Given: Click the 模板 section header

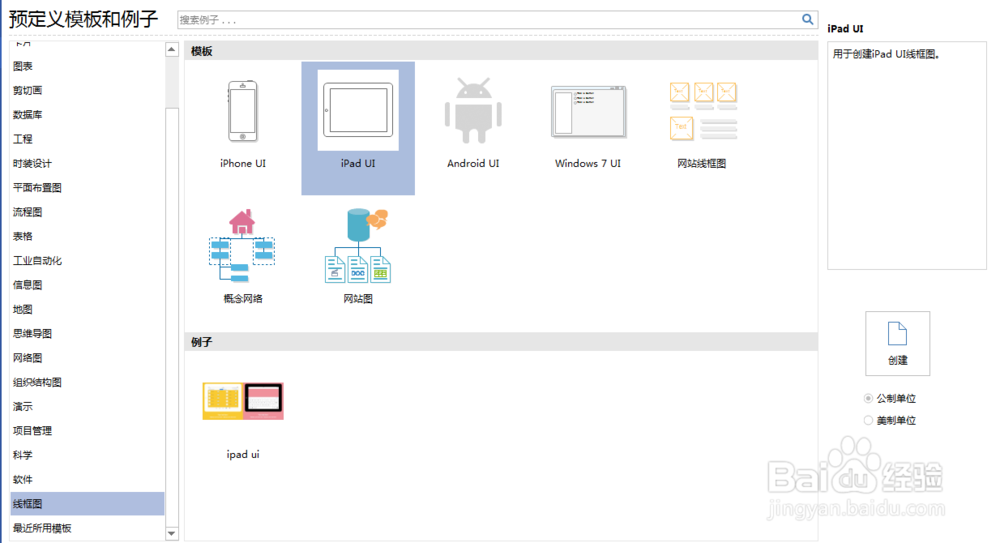Looking at the screenshot, I should (501, 51).
